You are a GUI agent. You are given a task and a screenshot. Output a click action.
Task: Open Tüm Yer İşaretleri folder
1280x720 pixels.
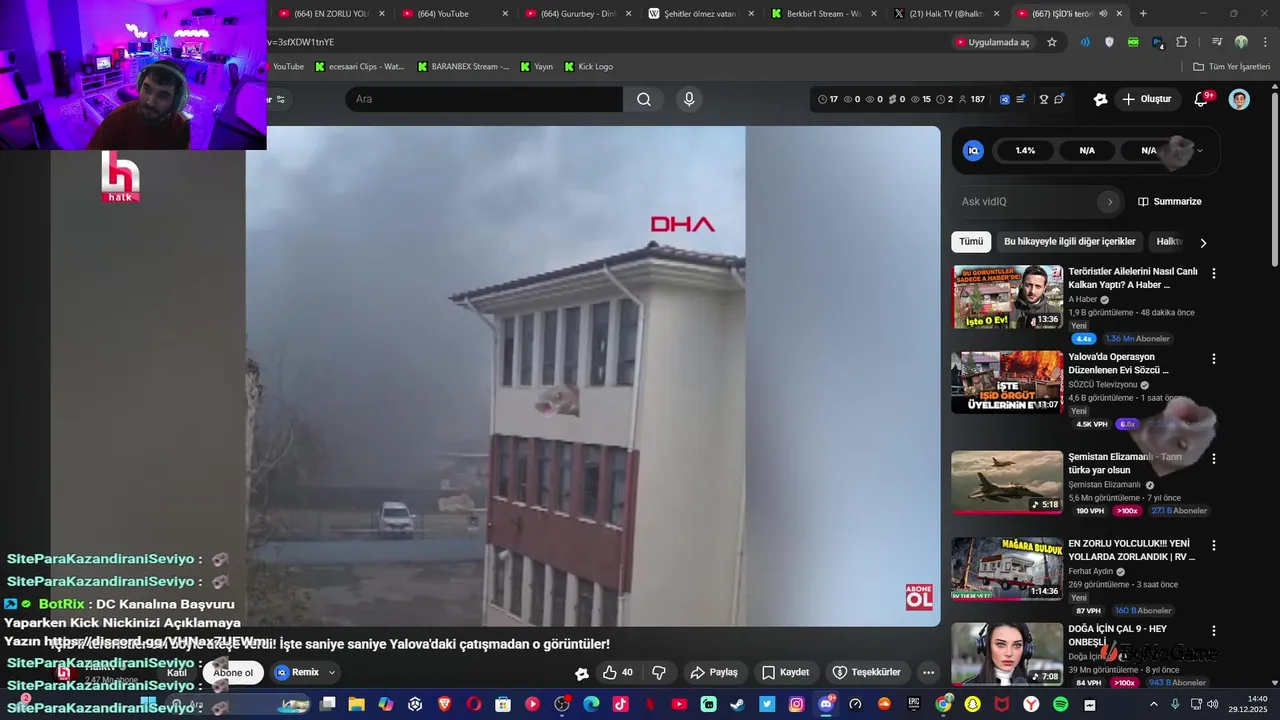click(1232, 67)
